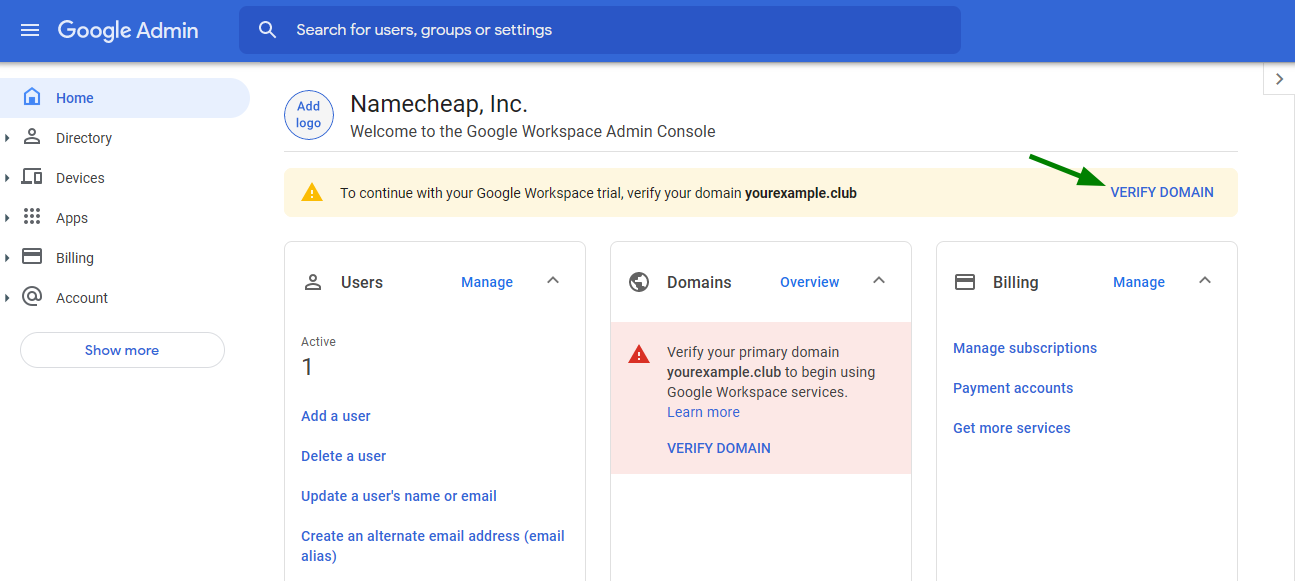
Task: Click the Billing card credit card icon
Action: point(965,282)
